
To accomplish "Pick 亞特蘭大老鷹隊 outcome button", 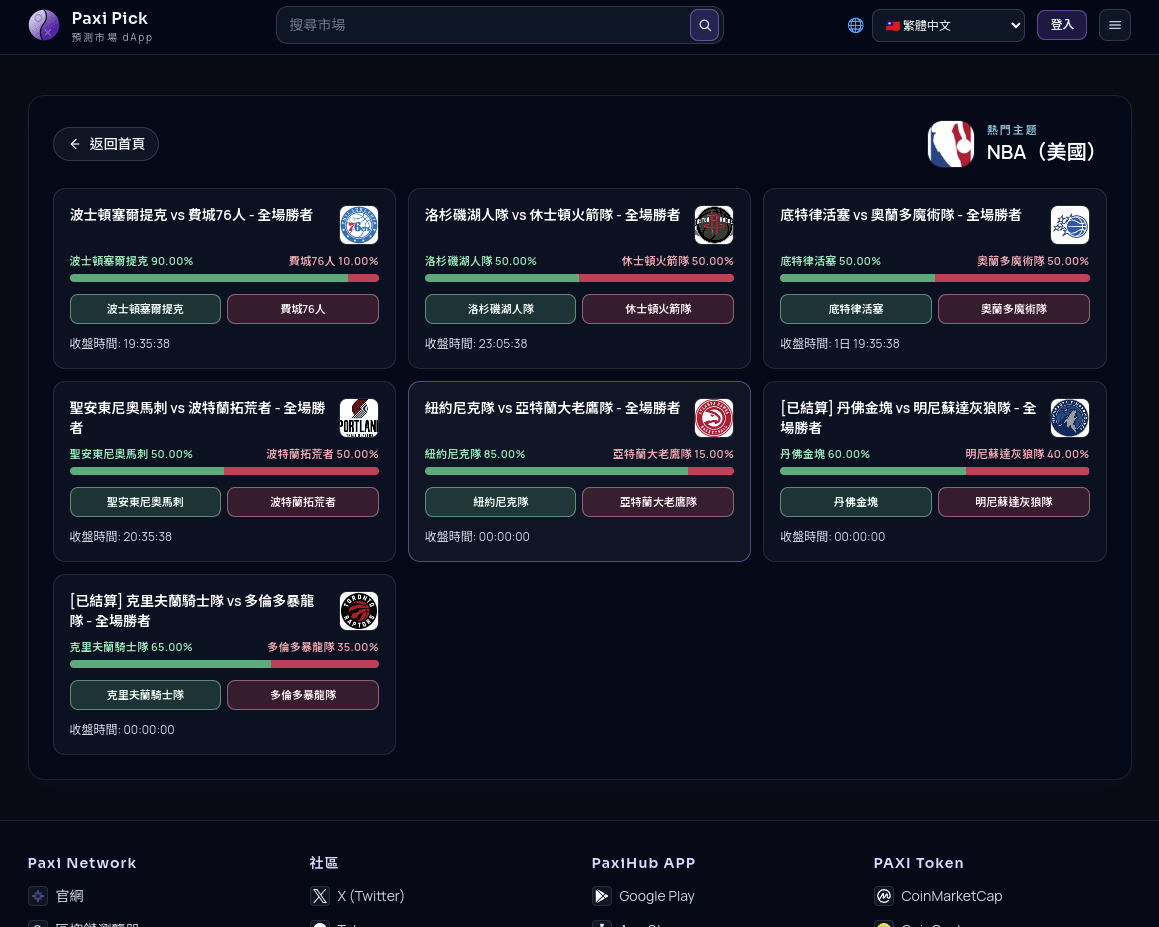I will [x=658, y=502].
